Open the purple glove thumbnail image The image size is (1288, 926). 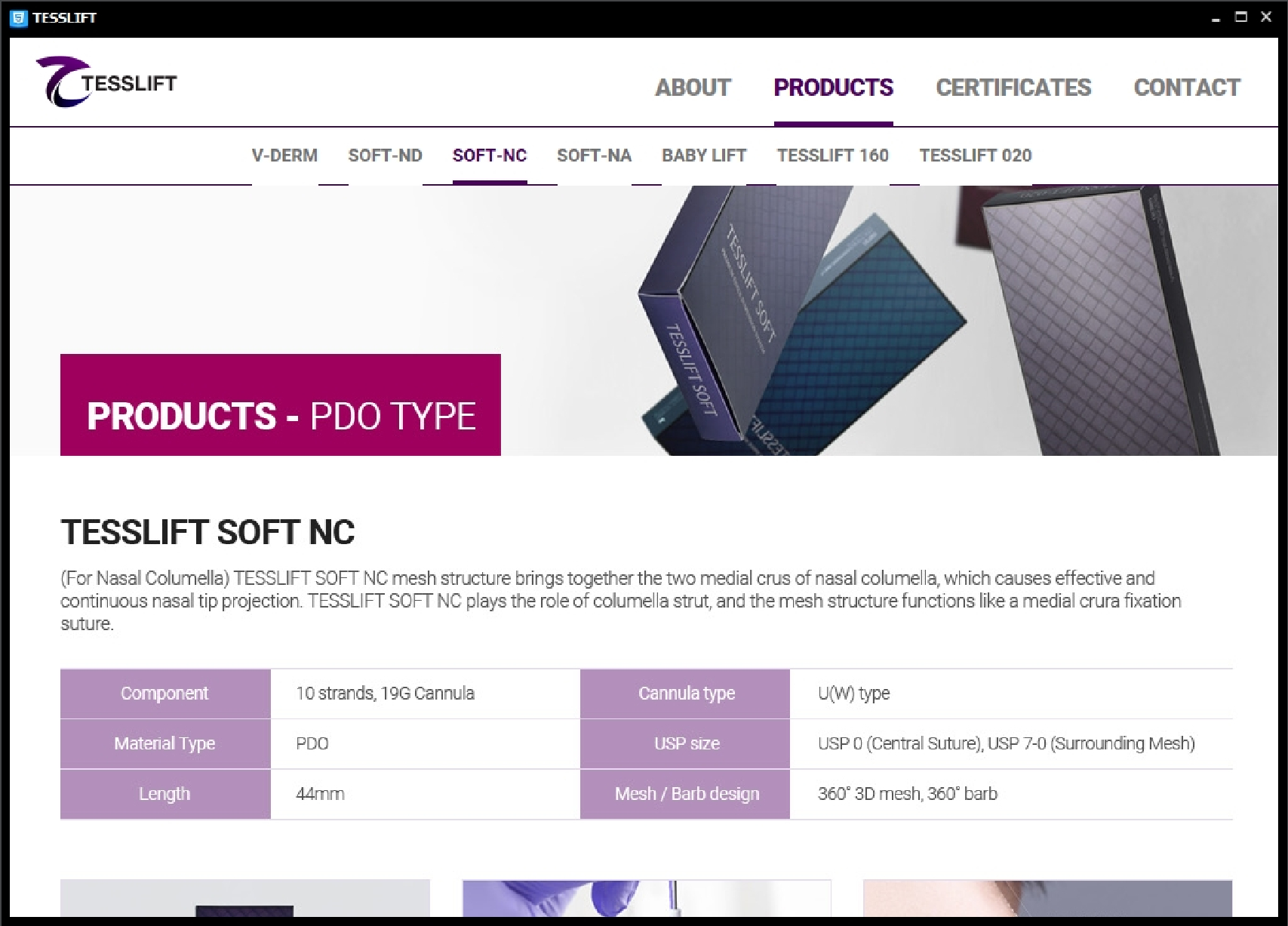[647, 899]
